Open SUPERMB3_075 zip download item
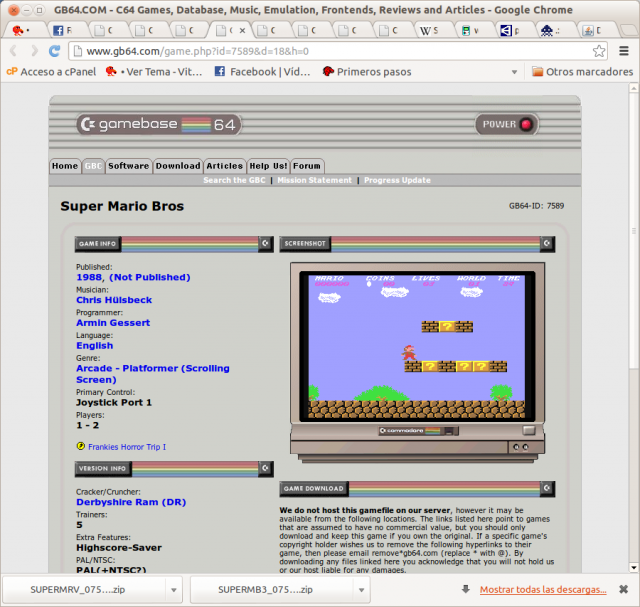 [272, 589]
